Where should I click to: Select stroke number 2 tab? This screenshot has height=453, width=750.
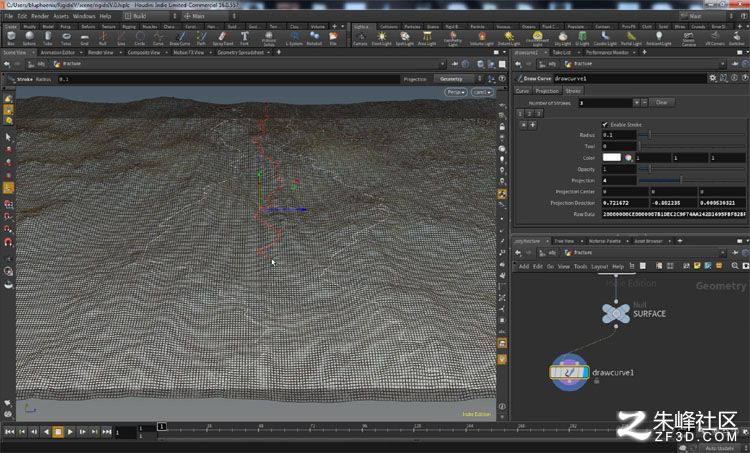click(529, 113)
